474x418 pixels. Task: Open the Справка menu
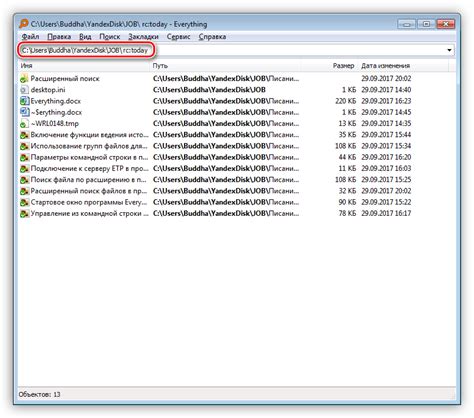pos(212,37)
